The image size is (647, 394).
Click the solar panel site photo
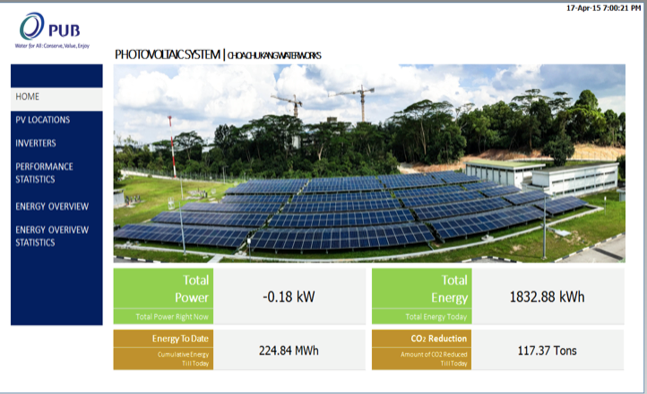pos(369,163)
